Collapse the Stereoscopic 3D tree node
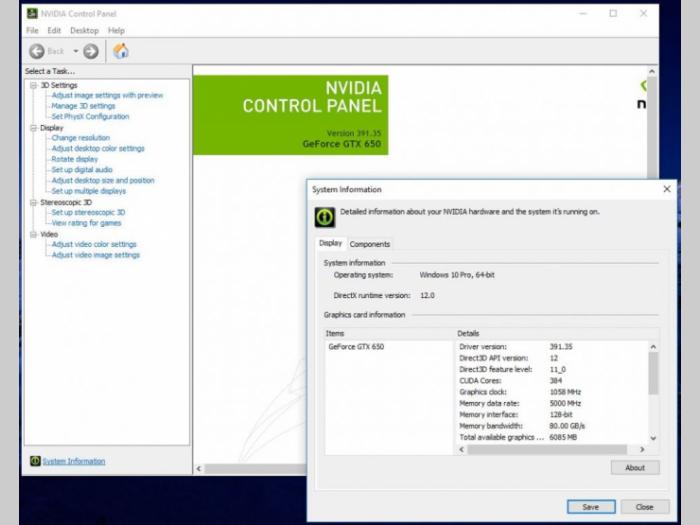 pos(33,202)
